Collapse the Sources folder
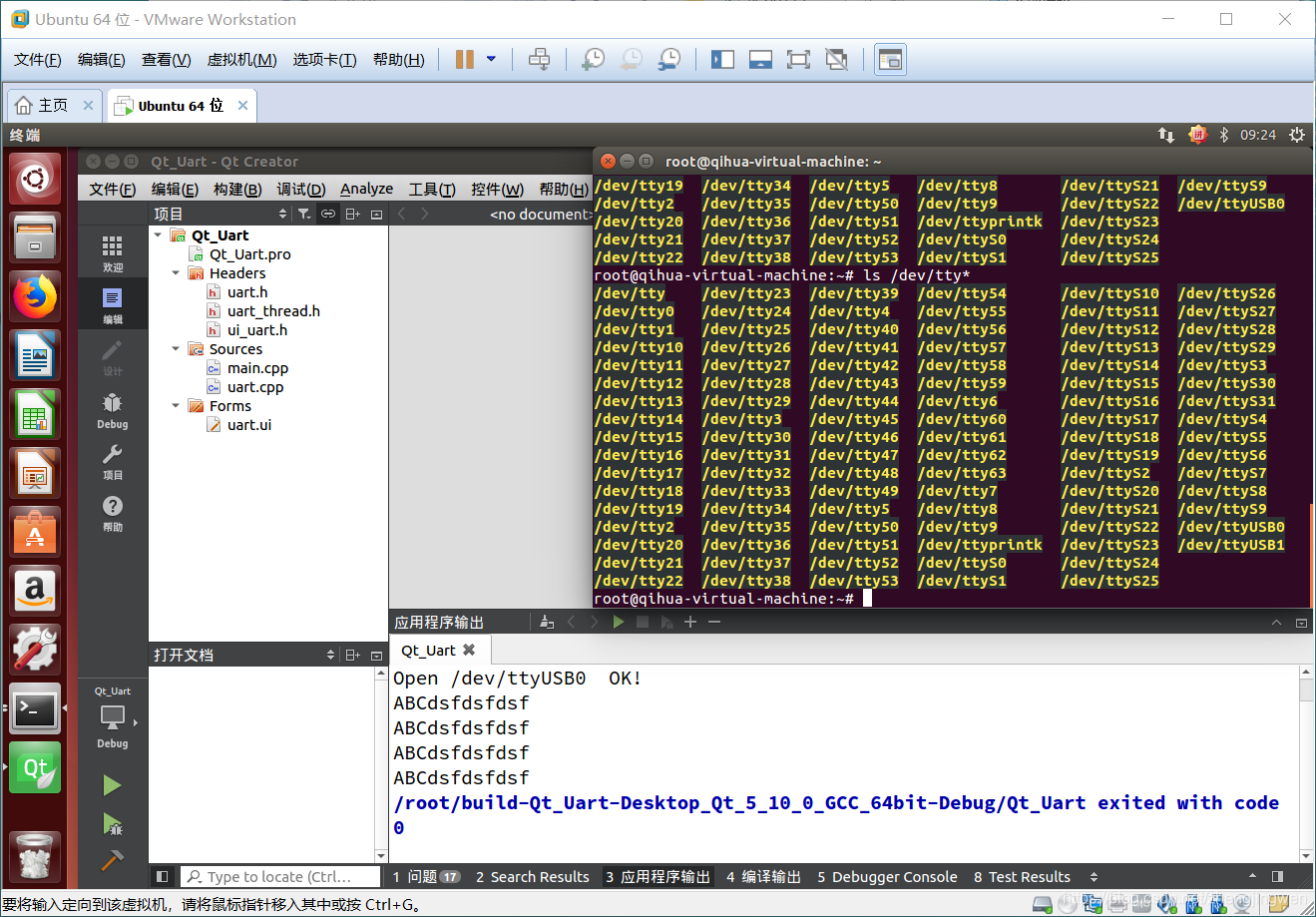 [176, 349]
